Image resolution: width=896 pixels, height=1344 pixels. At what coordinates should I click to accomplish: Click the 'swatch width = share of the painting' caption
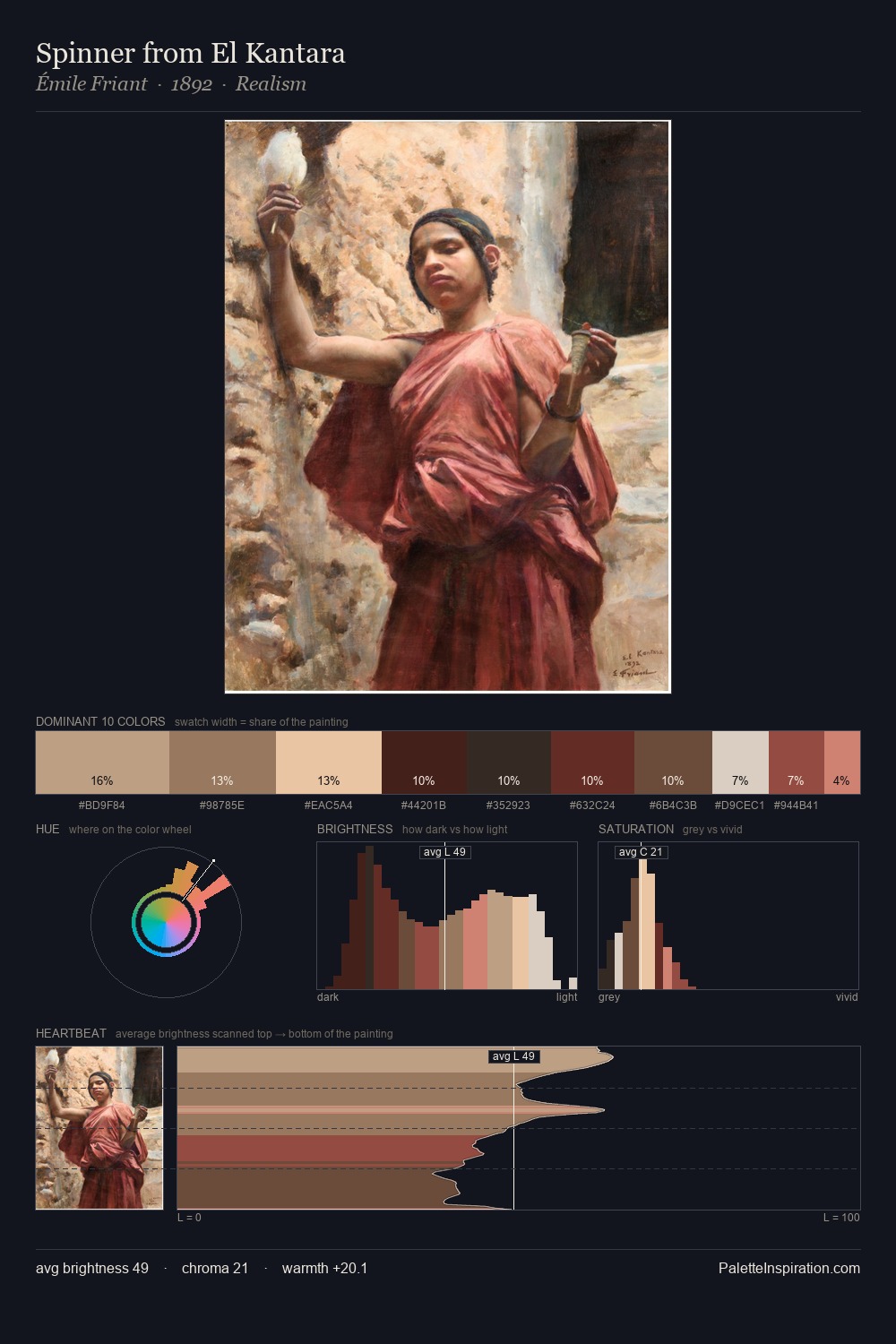[x=262, y=722]
